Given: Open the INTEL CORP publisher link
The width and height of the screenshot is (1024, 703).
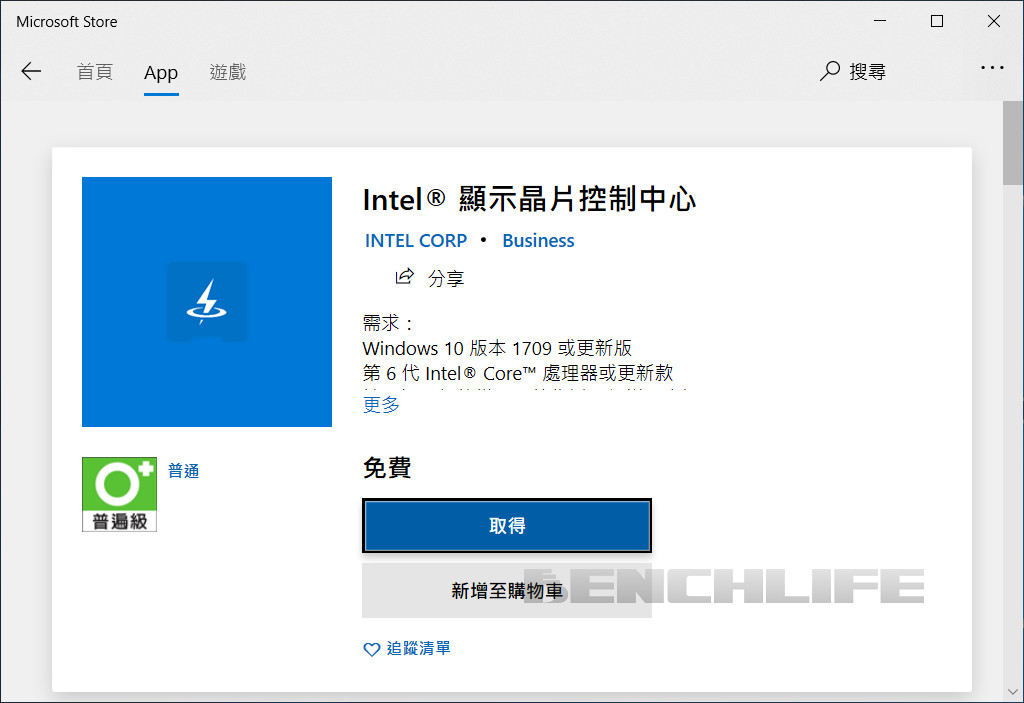Looking at the screenshot, I should [x=416, y=240].
